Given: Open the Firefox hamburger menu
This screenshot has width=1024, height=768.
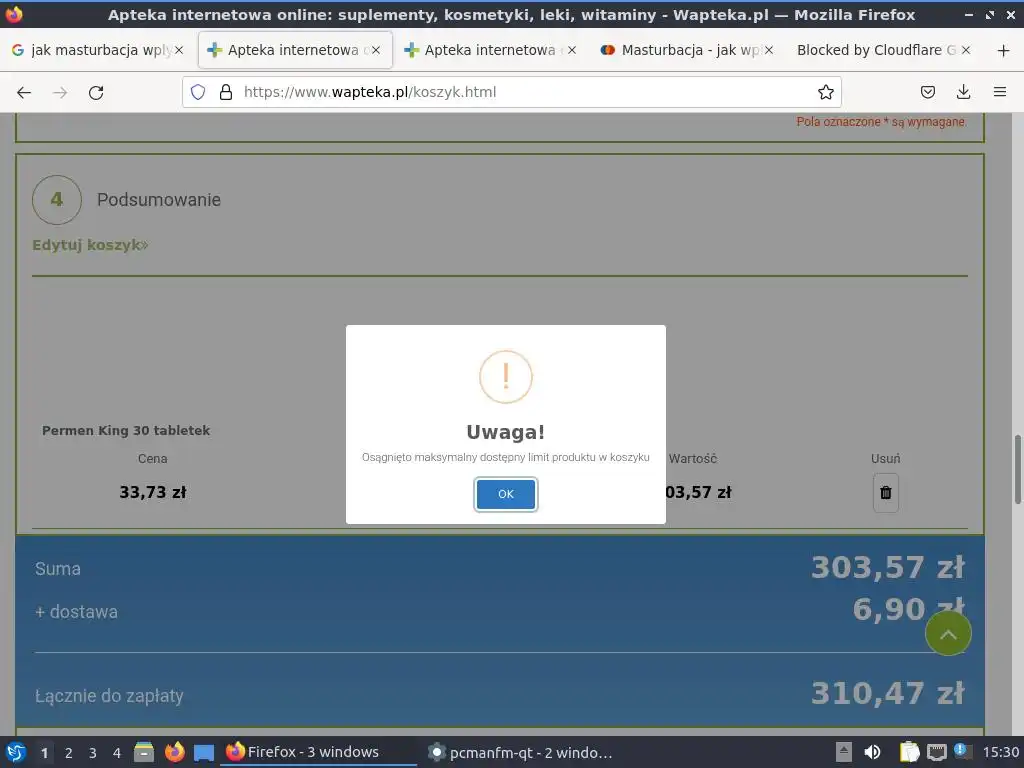Looking at the screenshot, I should pos(999,92).
